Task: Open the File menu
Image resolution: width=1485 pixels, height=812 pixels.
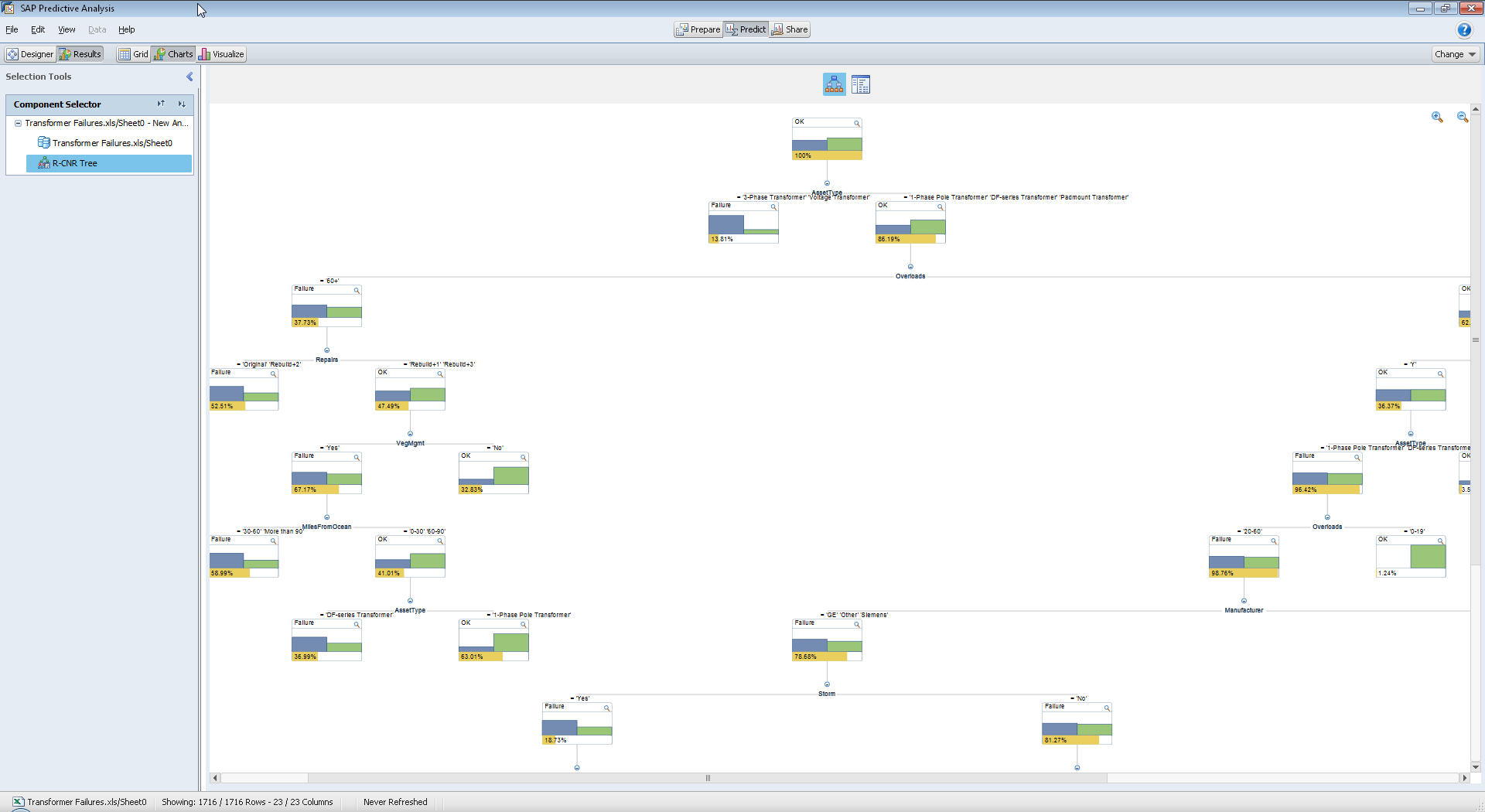Action: 12,29
